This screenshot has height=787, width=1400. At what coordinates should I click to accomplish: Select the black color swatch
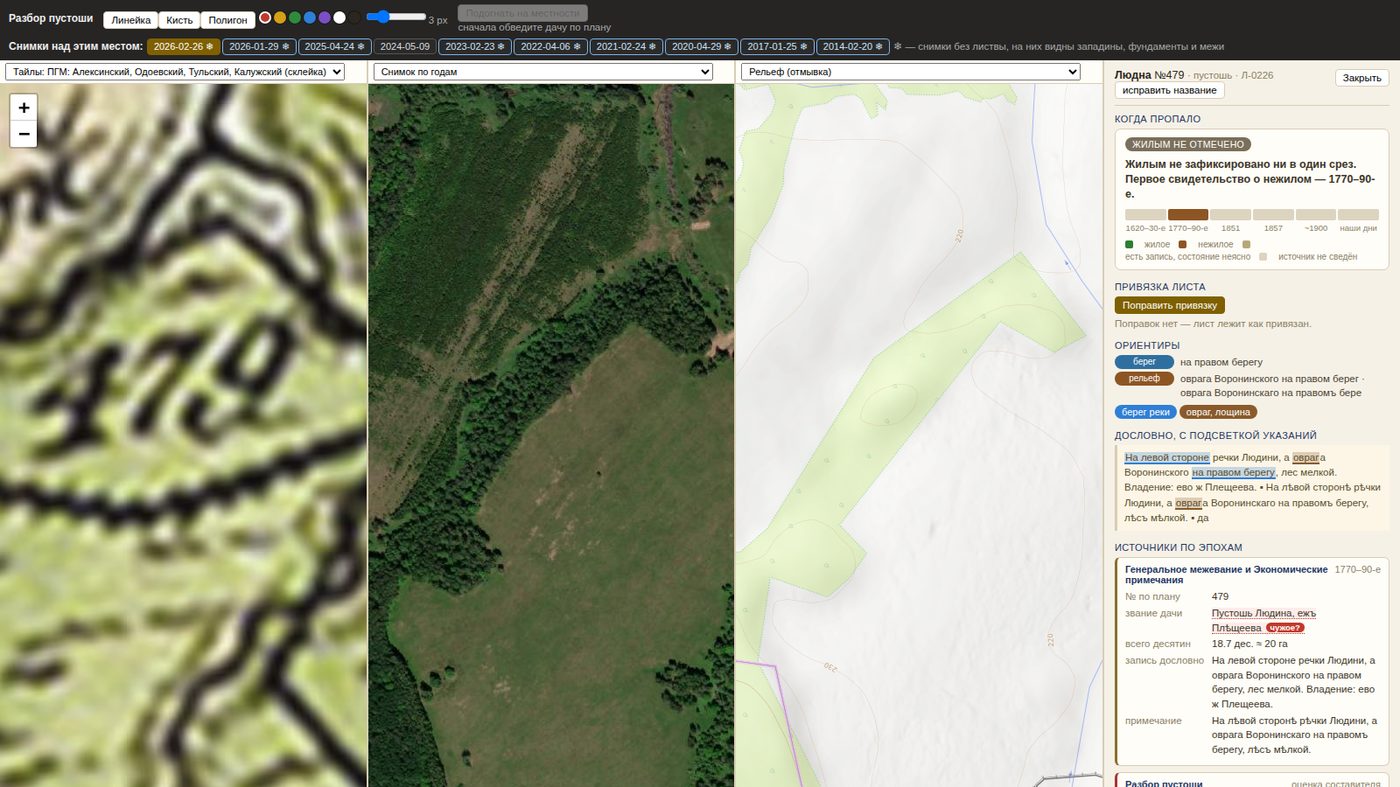pyautogui.click(x=355, y=17)
